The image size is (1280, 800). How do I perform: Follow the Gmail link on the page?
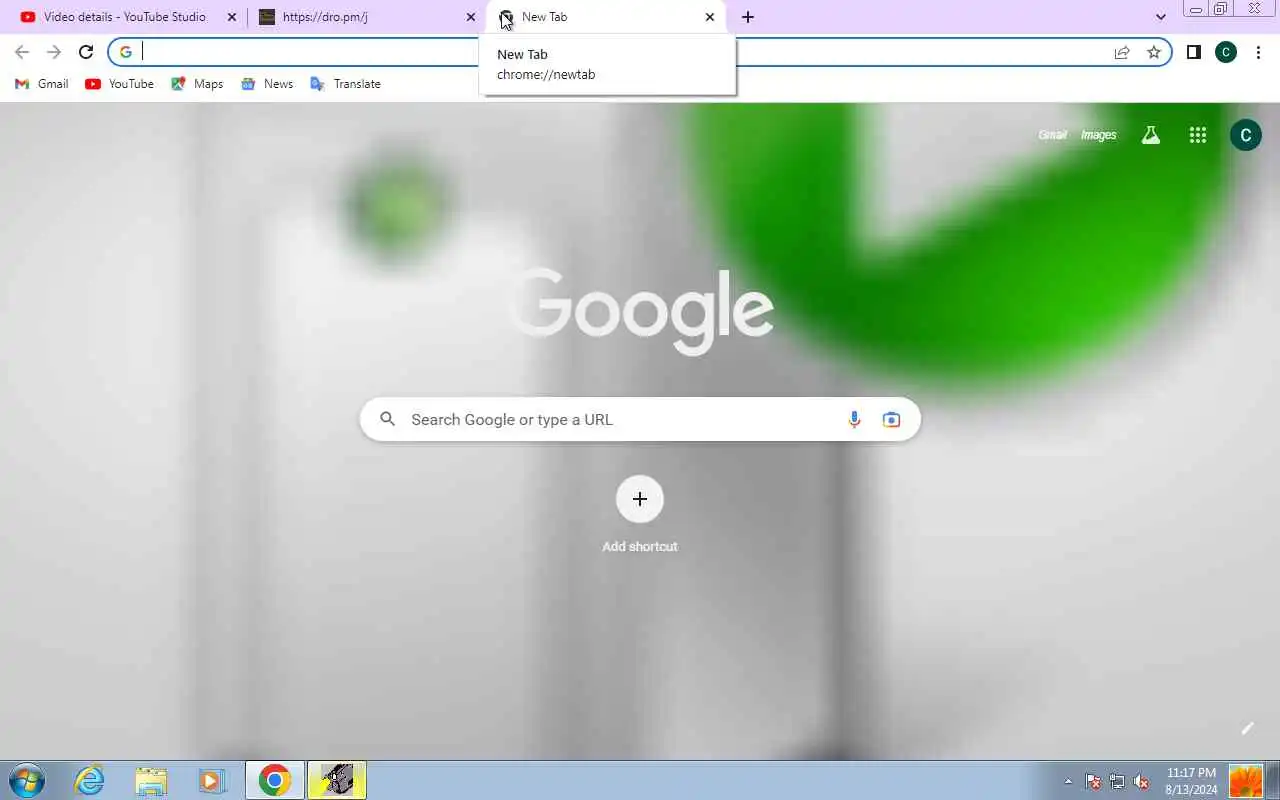(1053, 135)
